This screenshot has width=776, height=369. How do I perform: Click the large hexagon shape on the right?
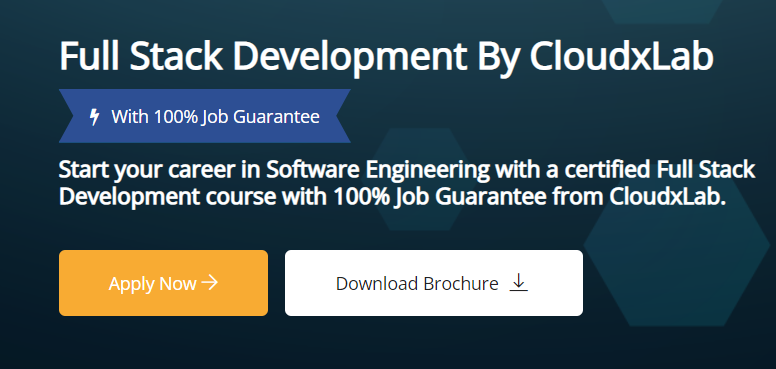pos(680,243)
